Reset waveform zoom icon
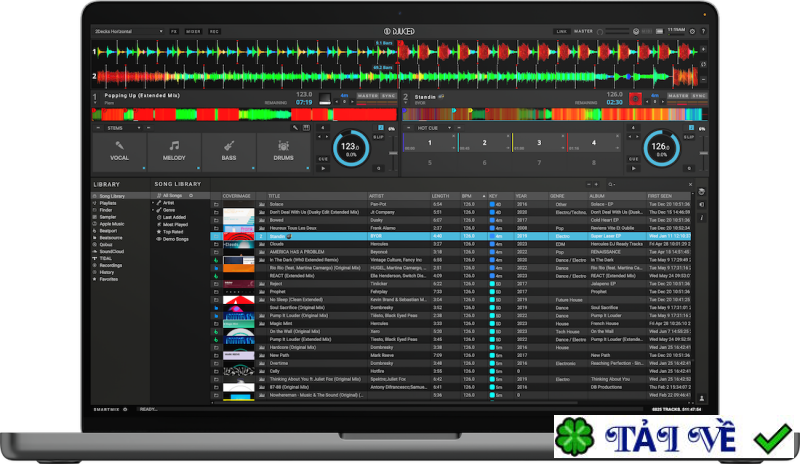The height and width of the screenshot is (464, 800). (703, 64)
